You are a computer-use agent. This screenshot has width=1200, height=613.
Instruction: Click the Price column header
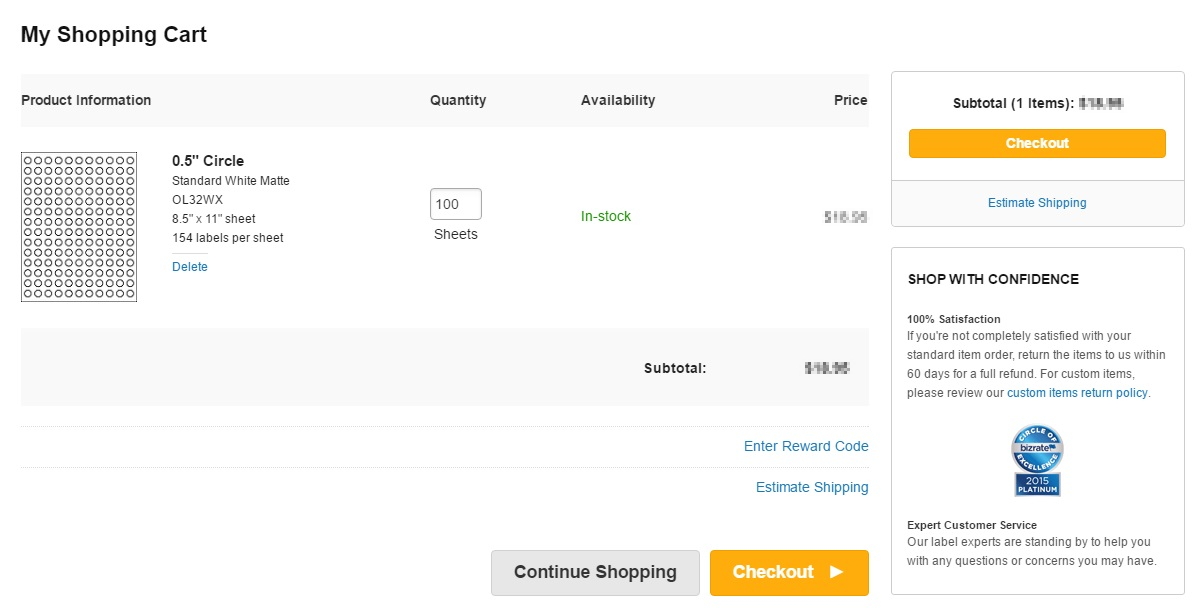[x=850, y=100]
